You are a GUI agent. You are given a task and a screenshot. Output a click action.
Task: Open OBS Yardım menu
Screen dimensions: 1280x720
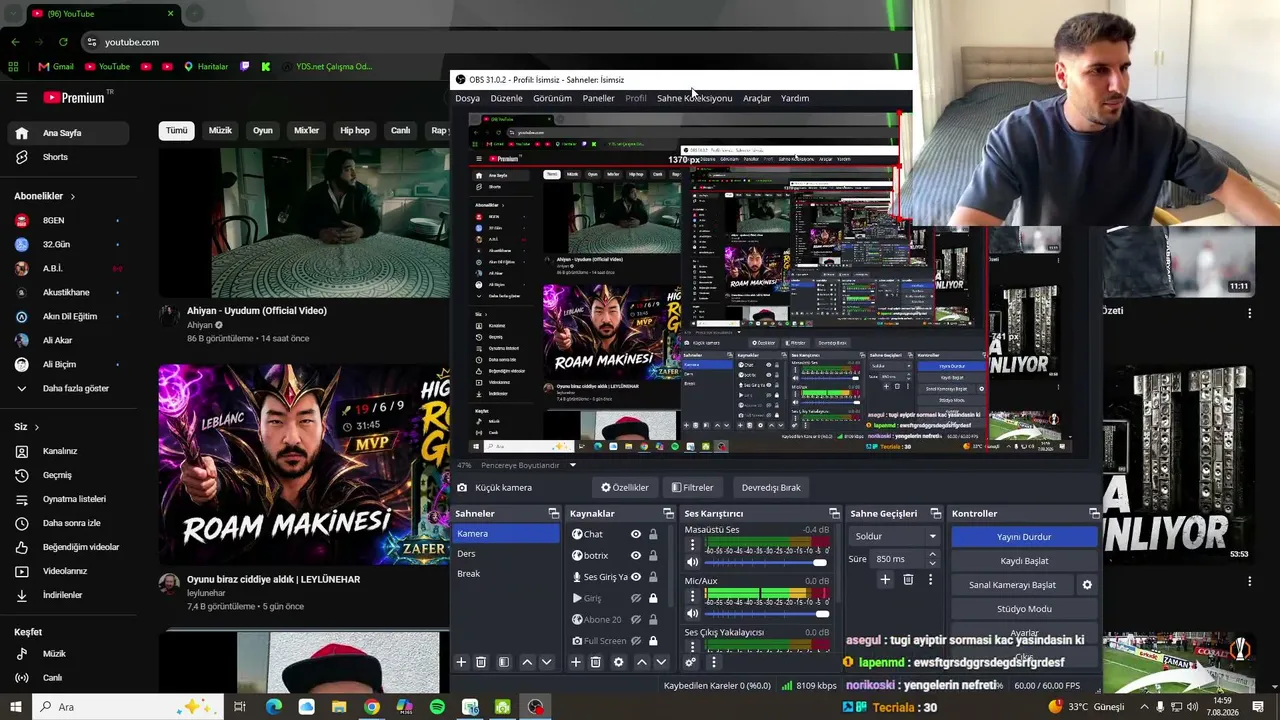[x=795, y=98]
